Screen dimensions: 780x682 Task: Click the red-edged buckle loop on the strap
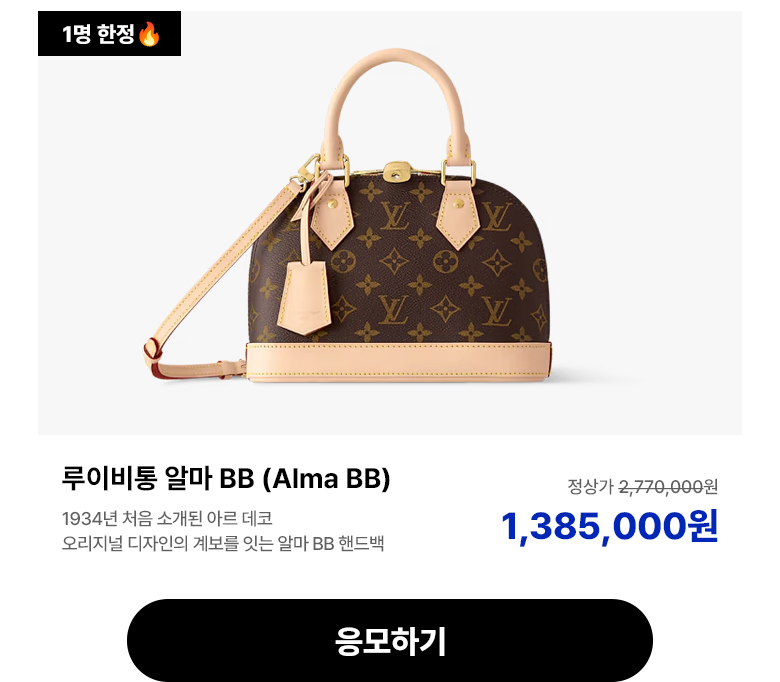click(x=153, y=354)
